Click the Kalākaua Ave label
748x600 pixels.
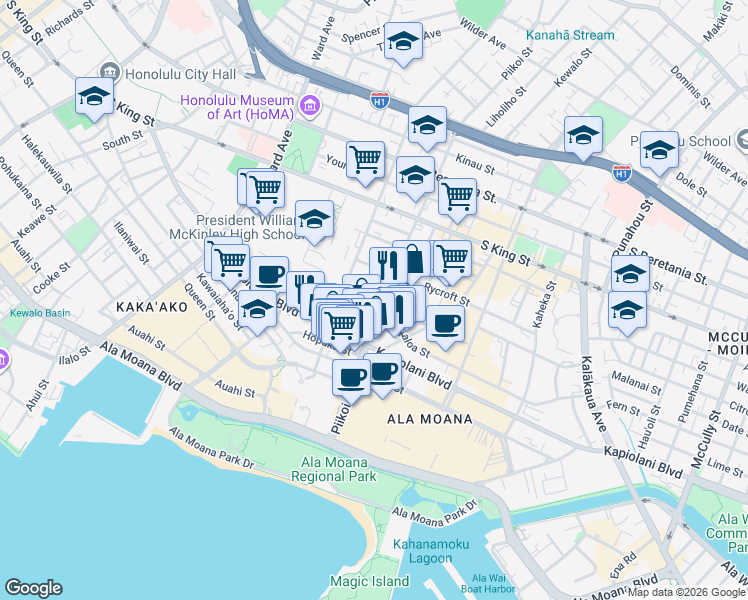click(594, 394)
